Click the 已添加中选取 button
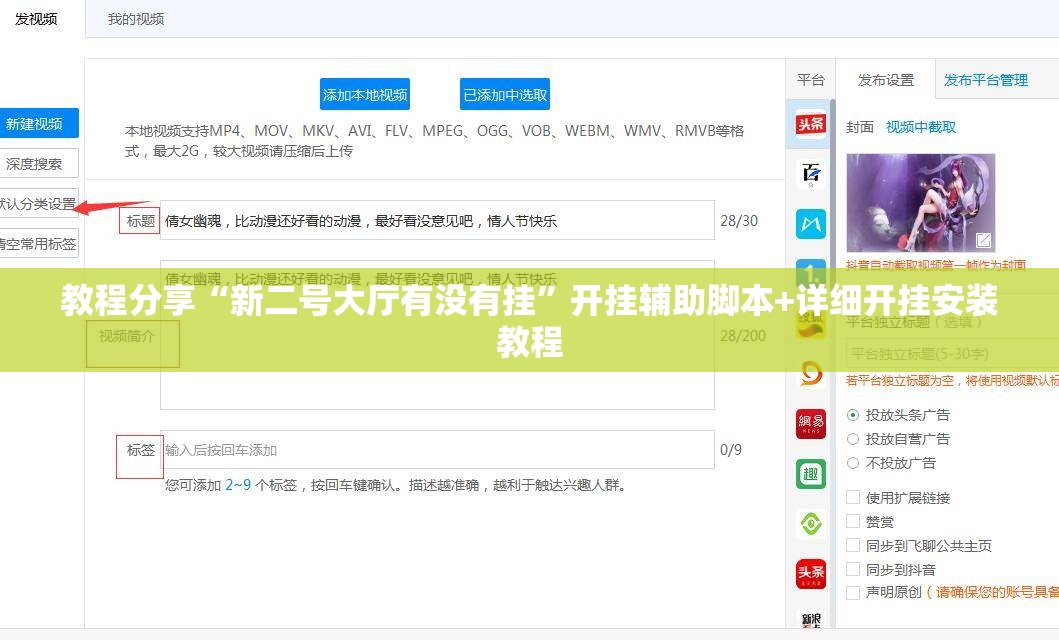The height and width of the screenshot is (640, 1059). [505, 95]
